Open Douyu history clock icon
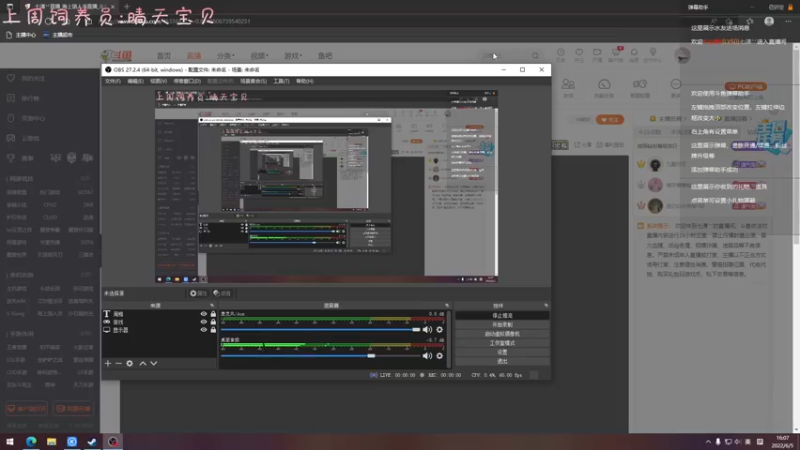Image resolution: width=800 pixels, height=450 pixels. point(560,55)
